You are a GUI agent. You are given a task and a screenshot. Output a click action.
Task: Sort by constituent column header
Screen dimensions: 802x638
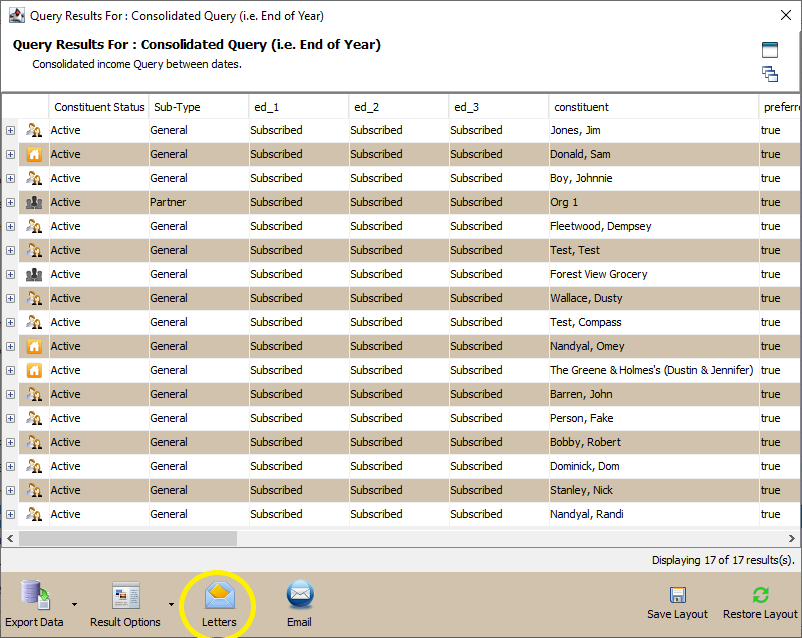(654, 107)
